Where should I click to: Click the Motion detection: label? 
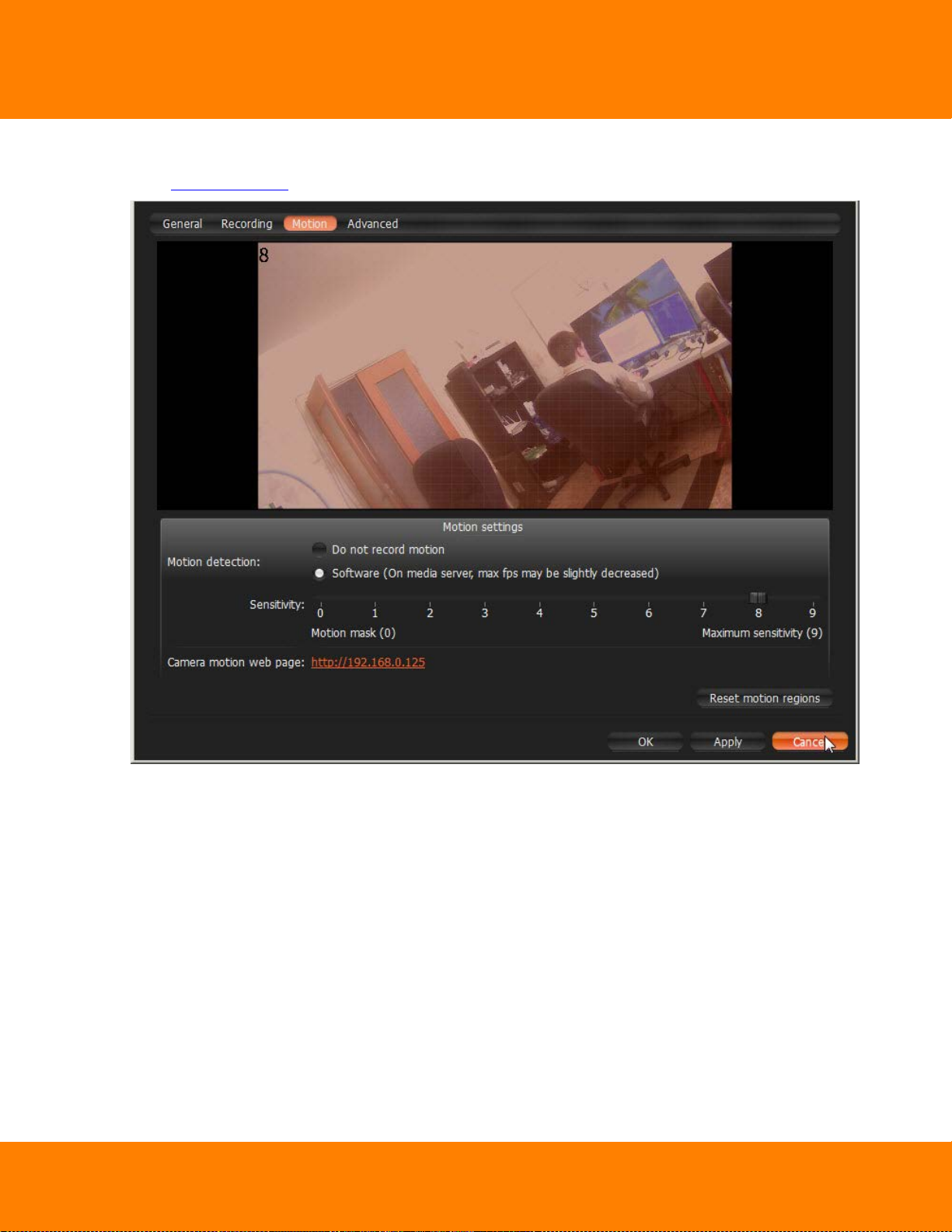[x=214, y=562]
